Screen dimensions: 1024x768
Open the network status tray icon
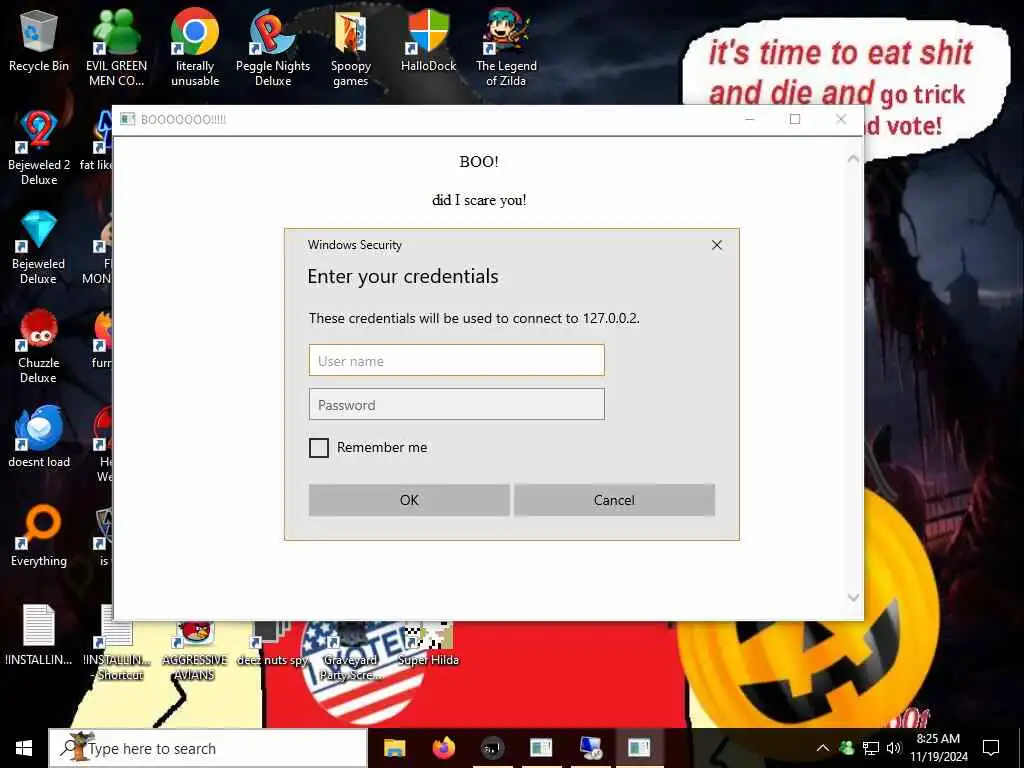pos(871,748)
